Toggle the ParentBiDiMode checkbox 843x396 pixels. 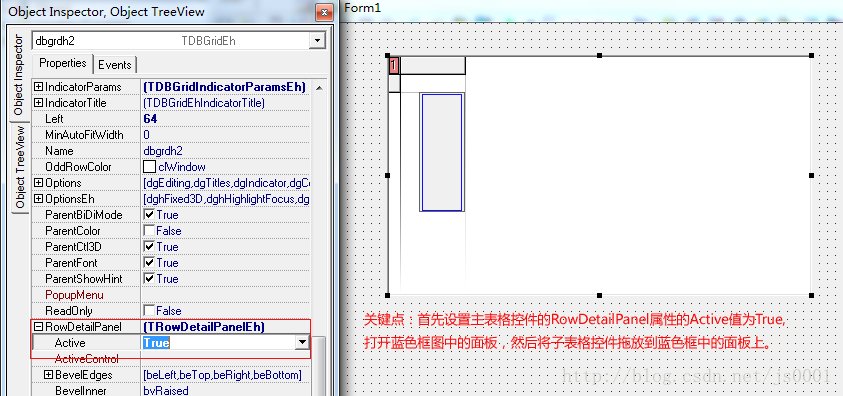(x=149, y=215)
